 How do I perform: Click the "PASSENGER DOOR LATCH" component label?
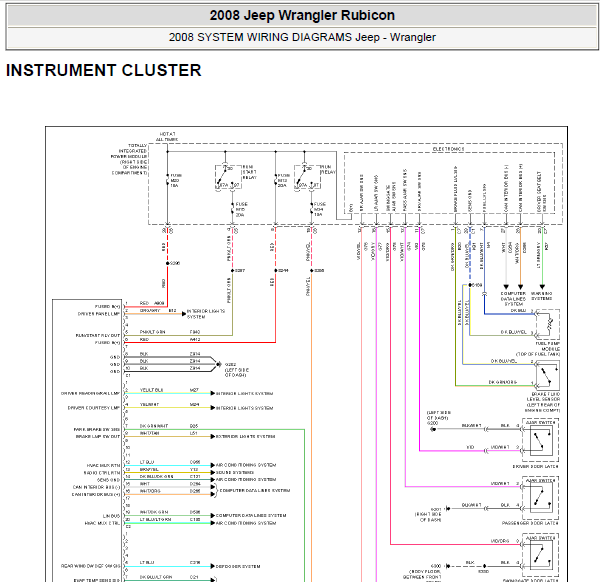[530, 523]
